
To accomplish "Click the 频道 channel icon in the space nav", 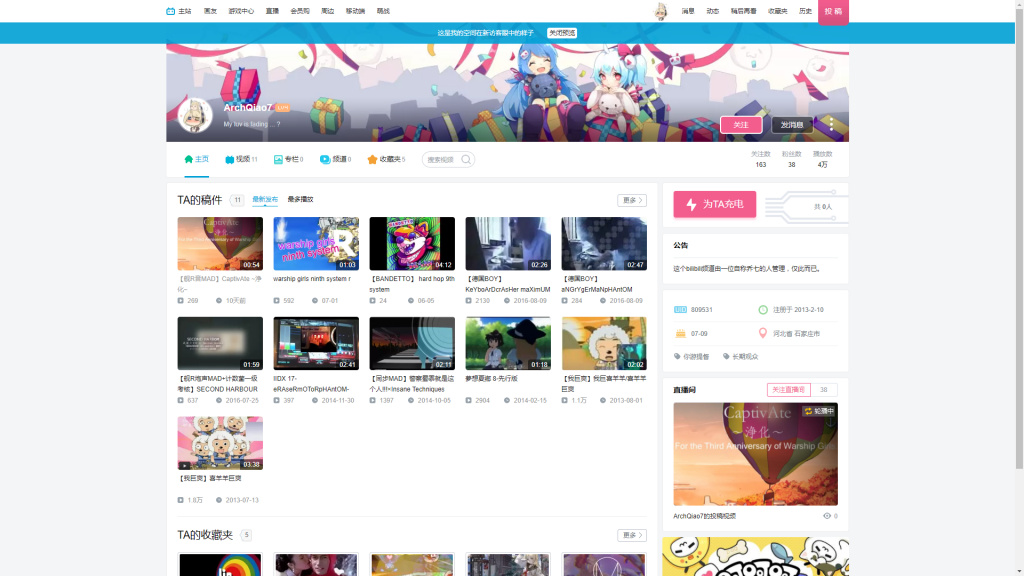I will (x=325, y=159).
